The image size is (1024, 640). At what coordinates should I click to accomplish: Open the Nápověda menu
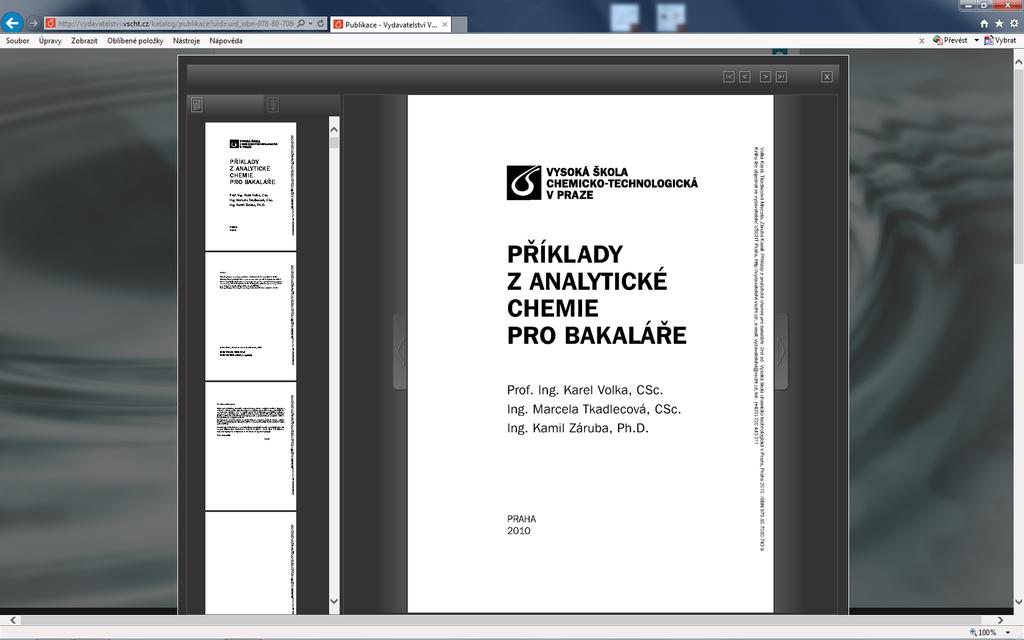pos(226,40)
